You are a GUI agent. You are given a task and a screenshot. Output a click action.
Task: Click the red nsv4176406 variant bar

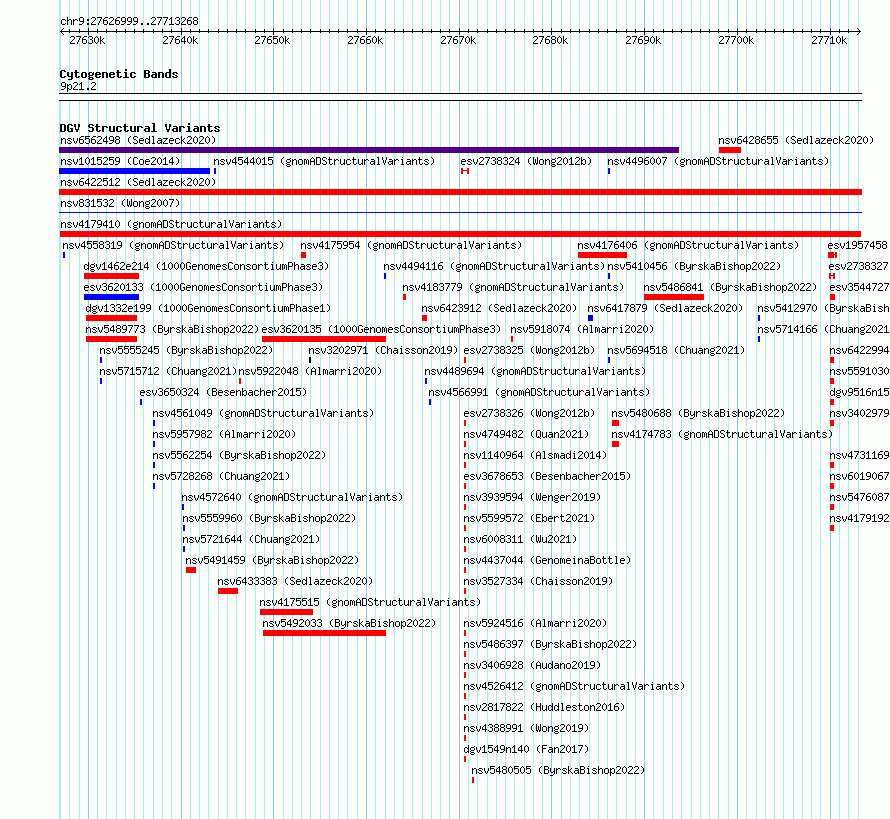(x=602, y=255)
